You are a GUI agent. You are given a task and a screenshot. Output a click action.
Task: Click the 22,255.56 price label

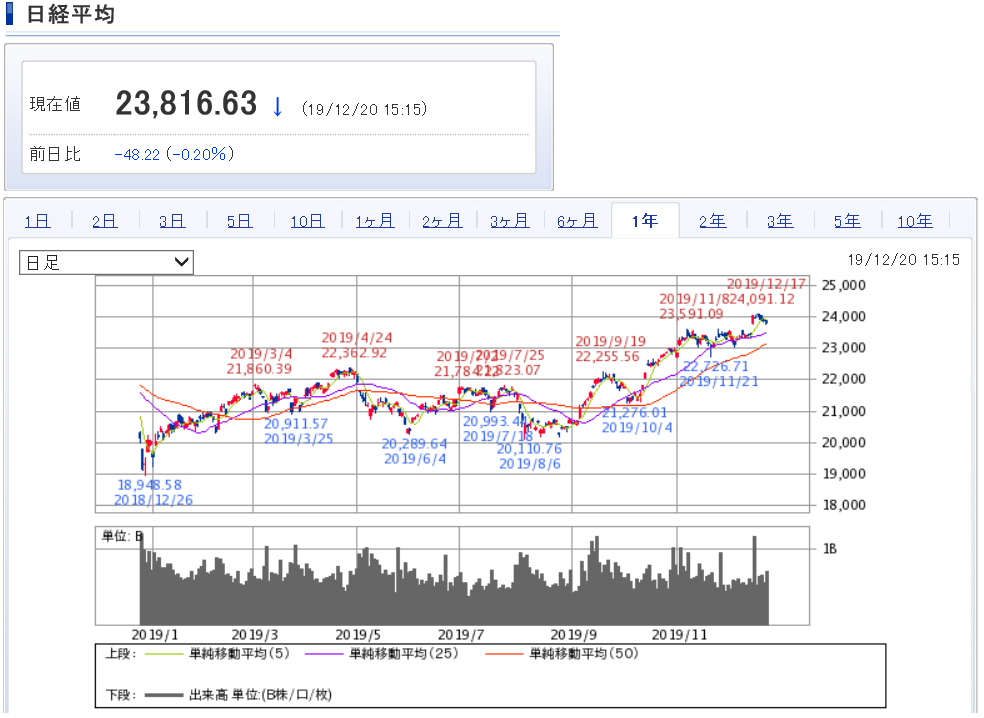(607, 356)
